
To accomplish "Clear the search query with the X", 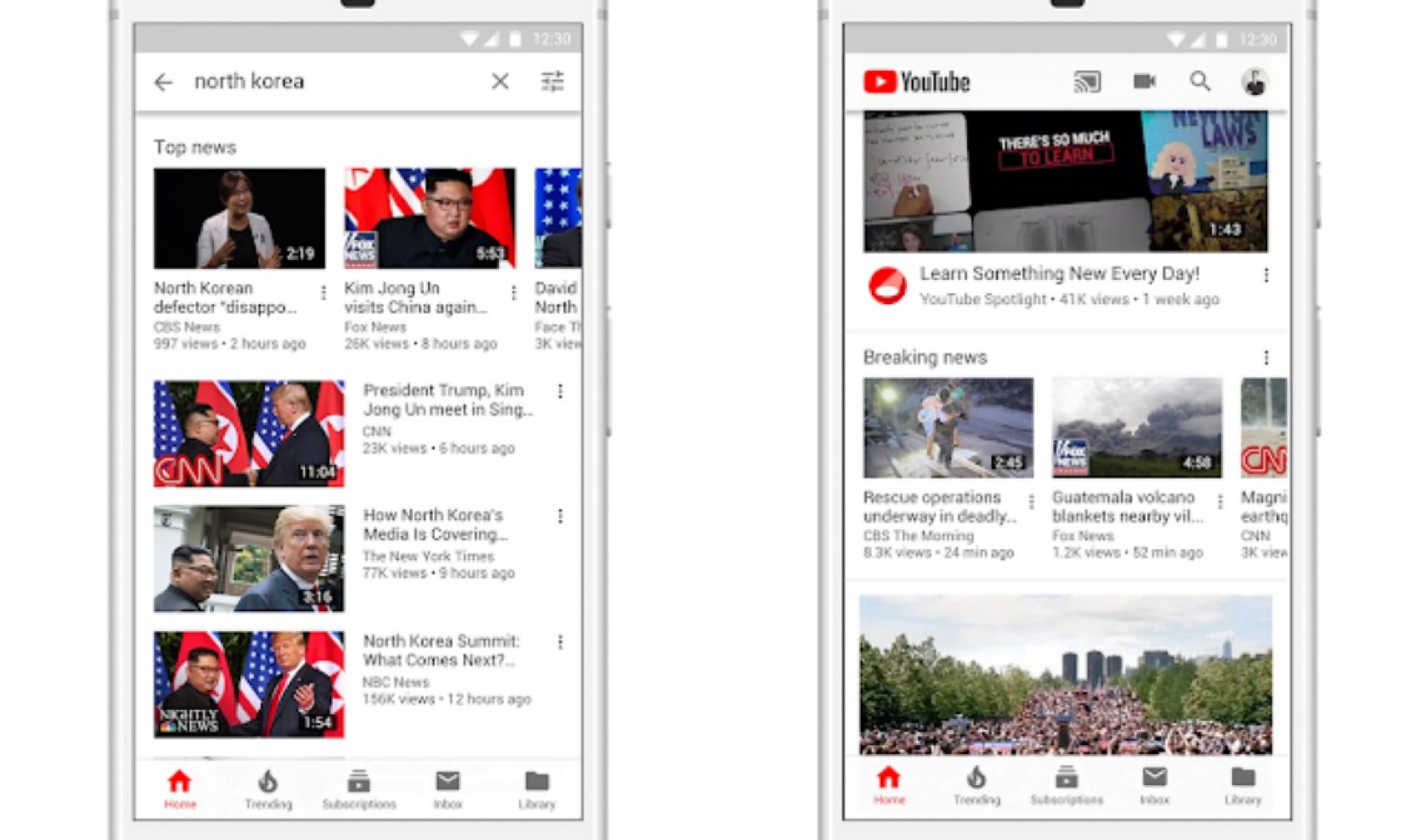I will click(501, 82).
